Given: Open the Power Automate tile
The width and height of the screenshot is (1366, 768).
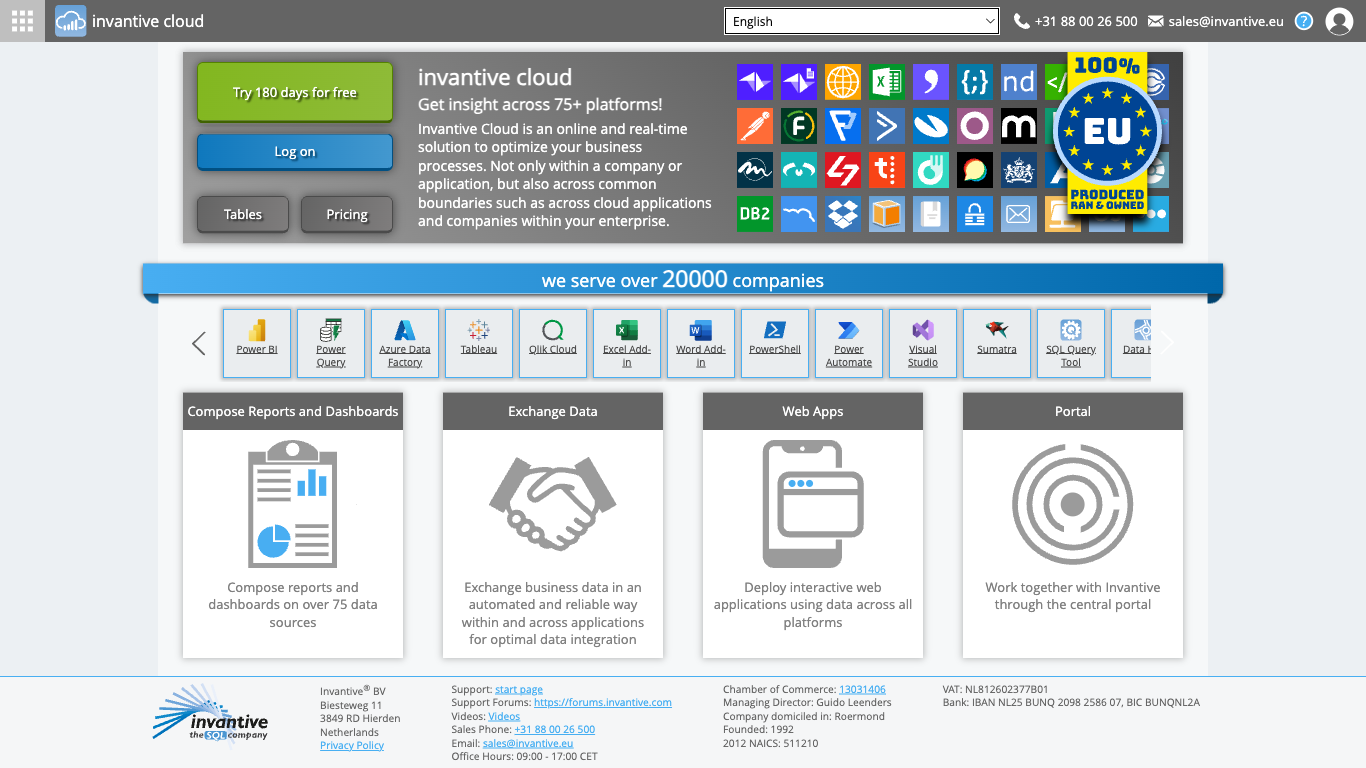Looking at the screenshot, I should (849, 343).
